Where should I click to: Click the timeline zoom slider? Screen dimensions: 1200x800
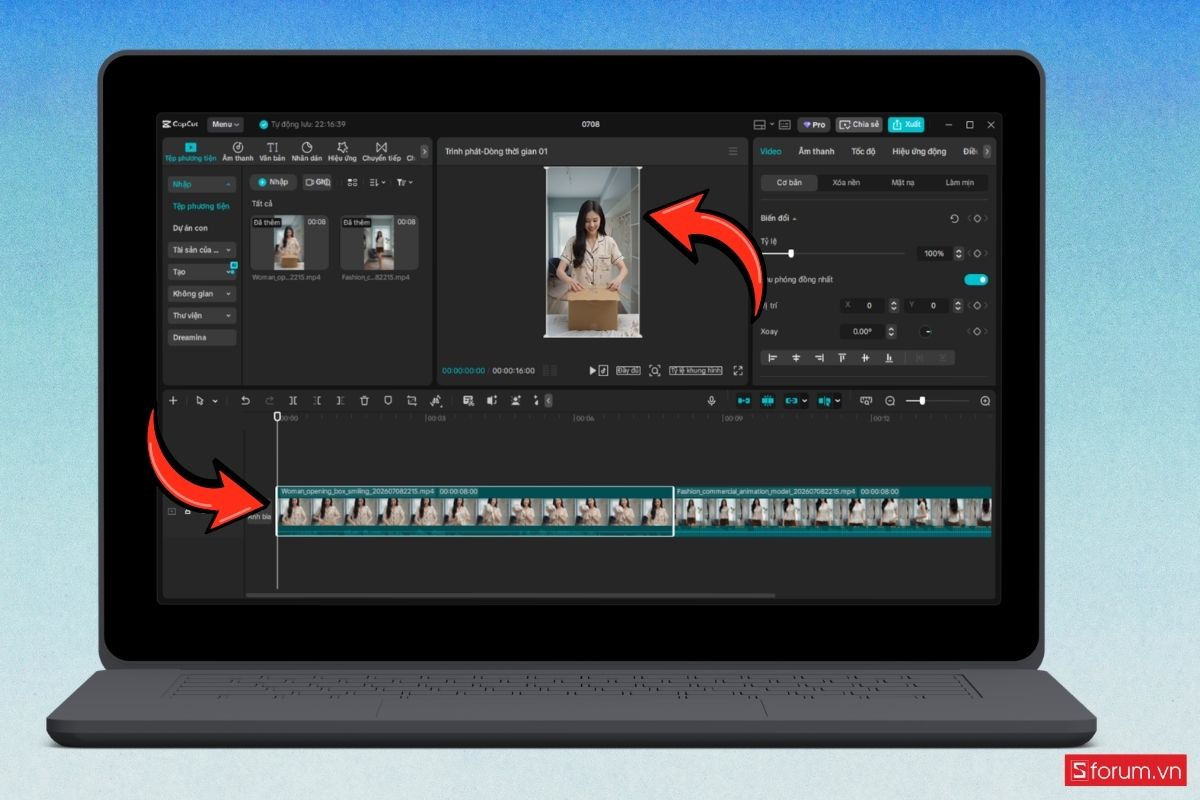pyautogui.click(x=938, y=400)
